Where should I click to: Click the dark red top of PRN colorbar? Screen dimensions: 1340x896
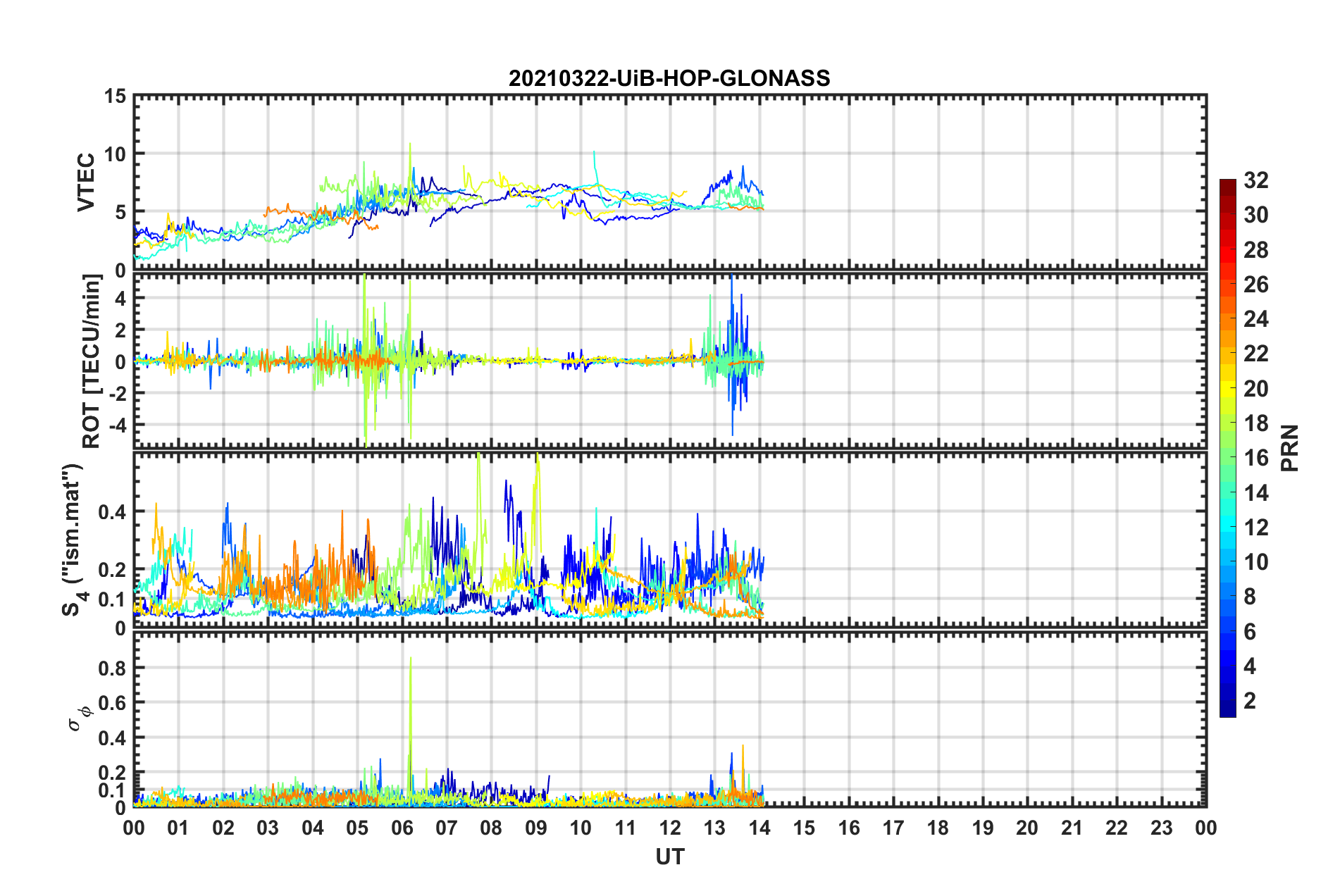(x=1227, y=185)
